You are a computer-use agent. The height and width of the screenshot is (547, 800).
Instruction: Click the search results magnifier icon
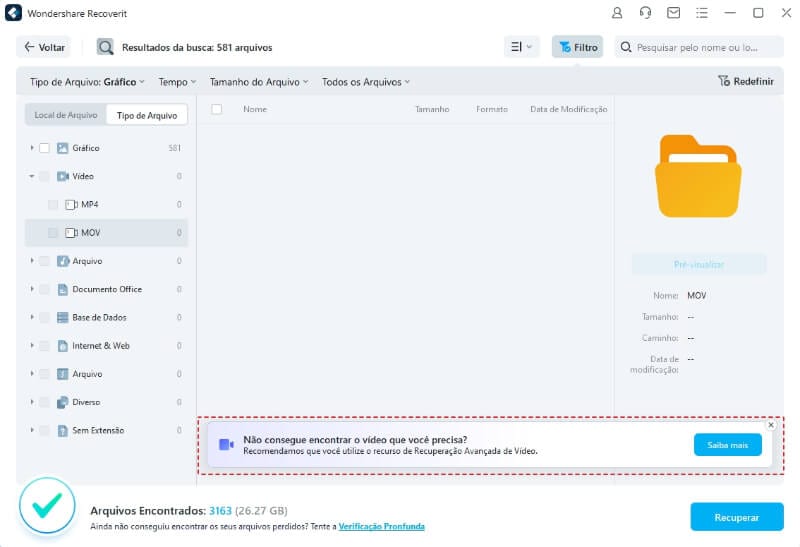[x=106, y=47]
